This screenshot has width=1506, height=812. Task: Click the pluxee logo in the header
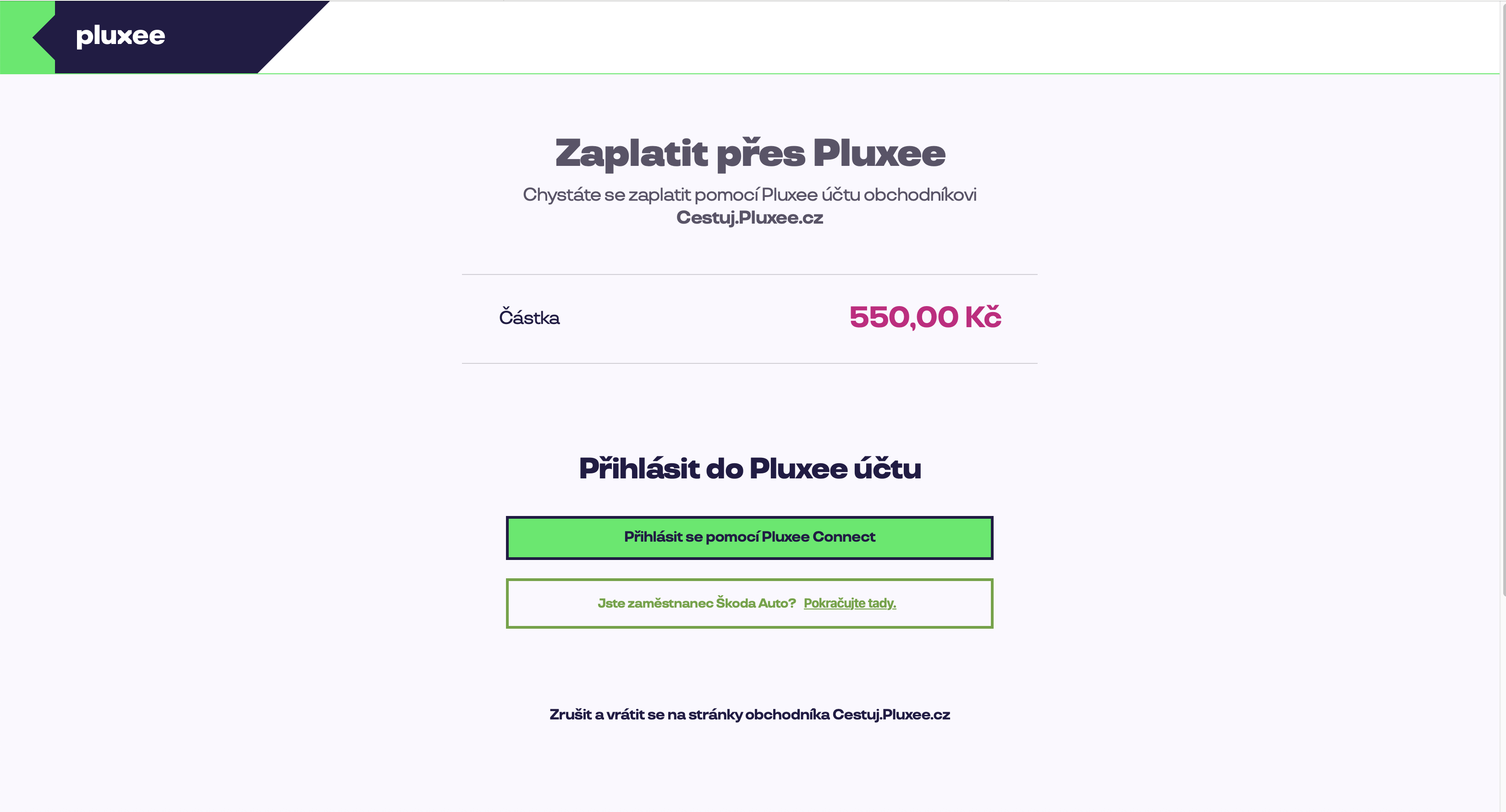point(121,36)
